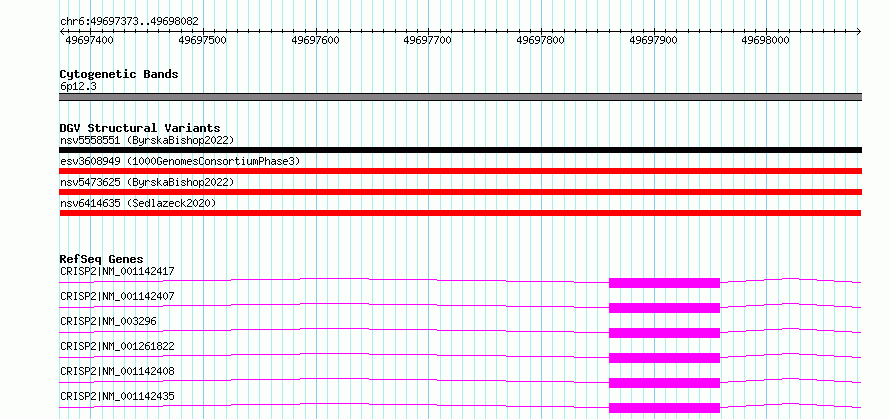
Task: Click ruler position 49697700
Action: coord(427,40)
